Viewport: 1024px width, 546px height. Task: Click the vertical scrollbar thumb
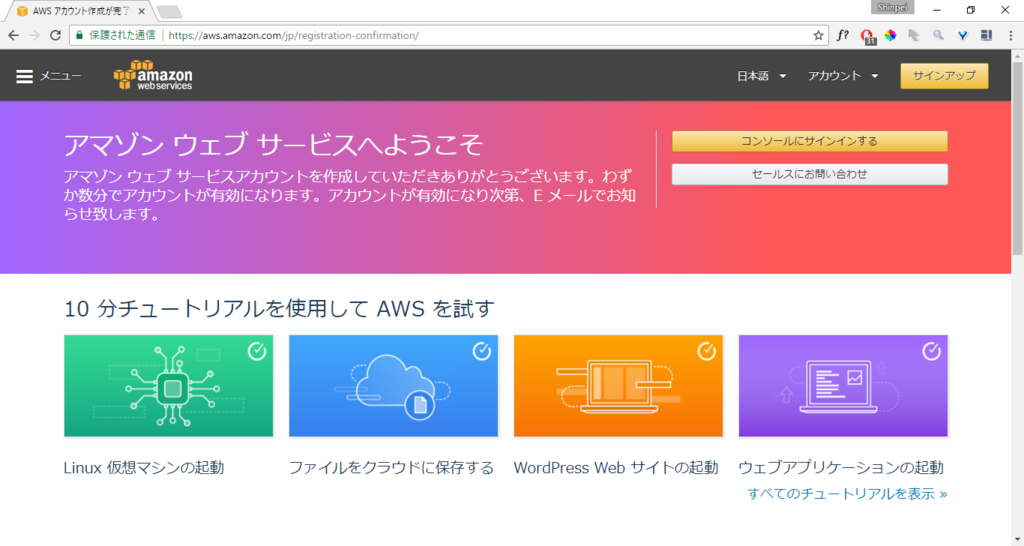coord(1017,159)
